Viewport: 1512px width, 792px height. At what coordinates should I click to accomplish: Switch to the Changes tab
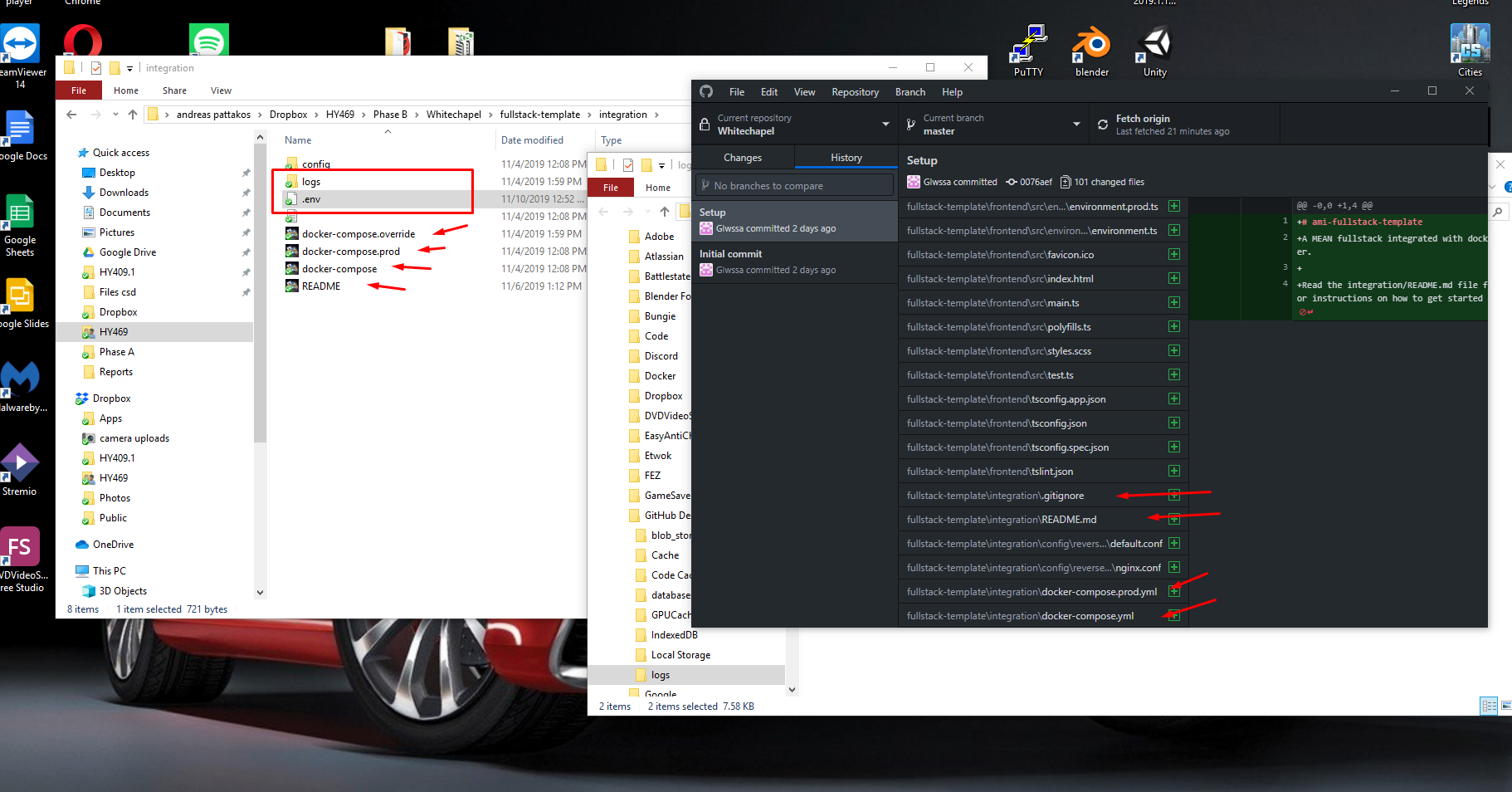click(743, 157)
